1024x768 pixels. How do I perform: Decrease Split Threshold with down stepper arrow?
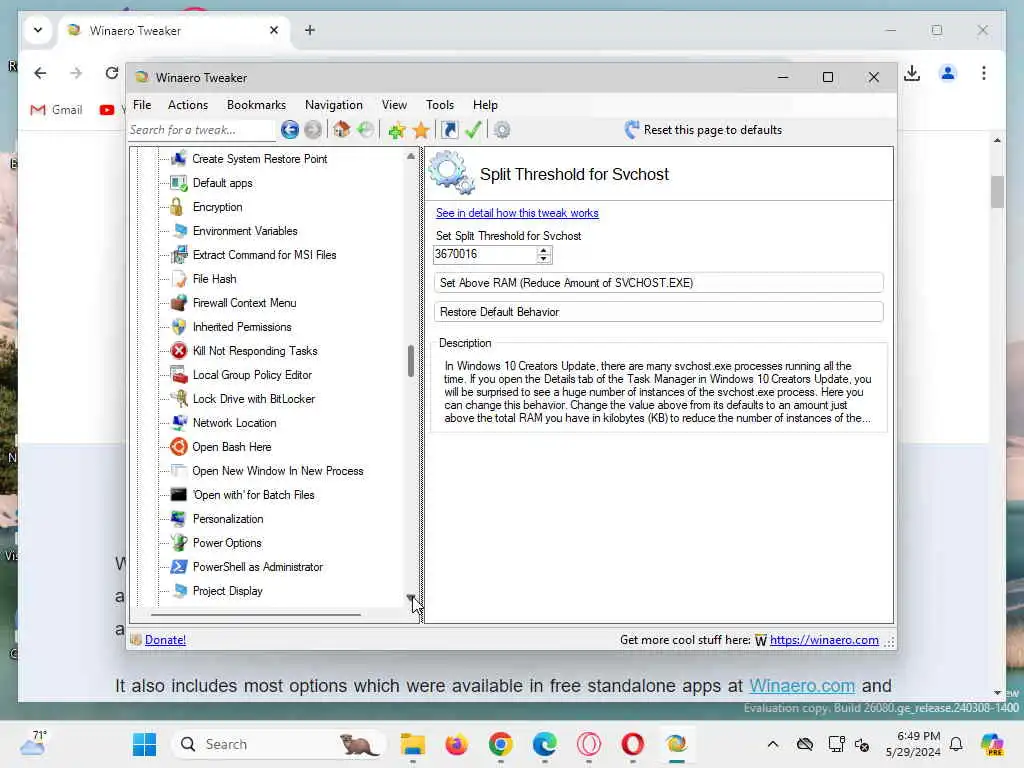tap(544, 259)
